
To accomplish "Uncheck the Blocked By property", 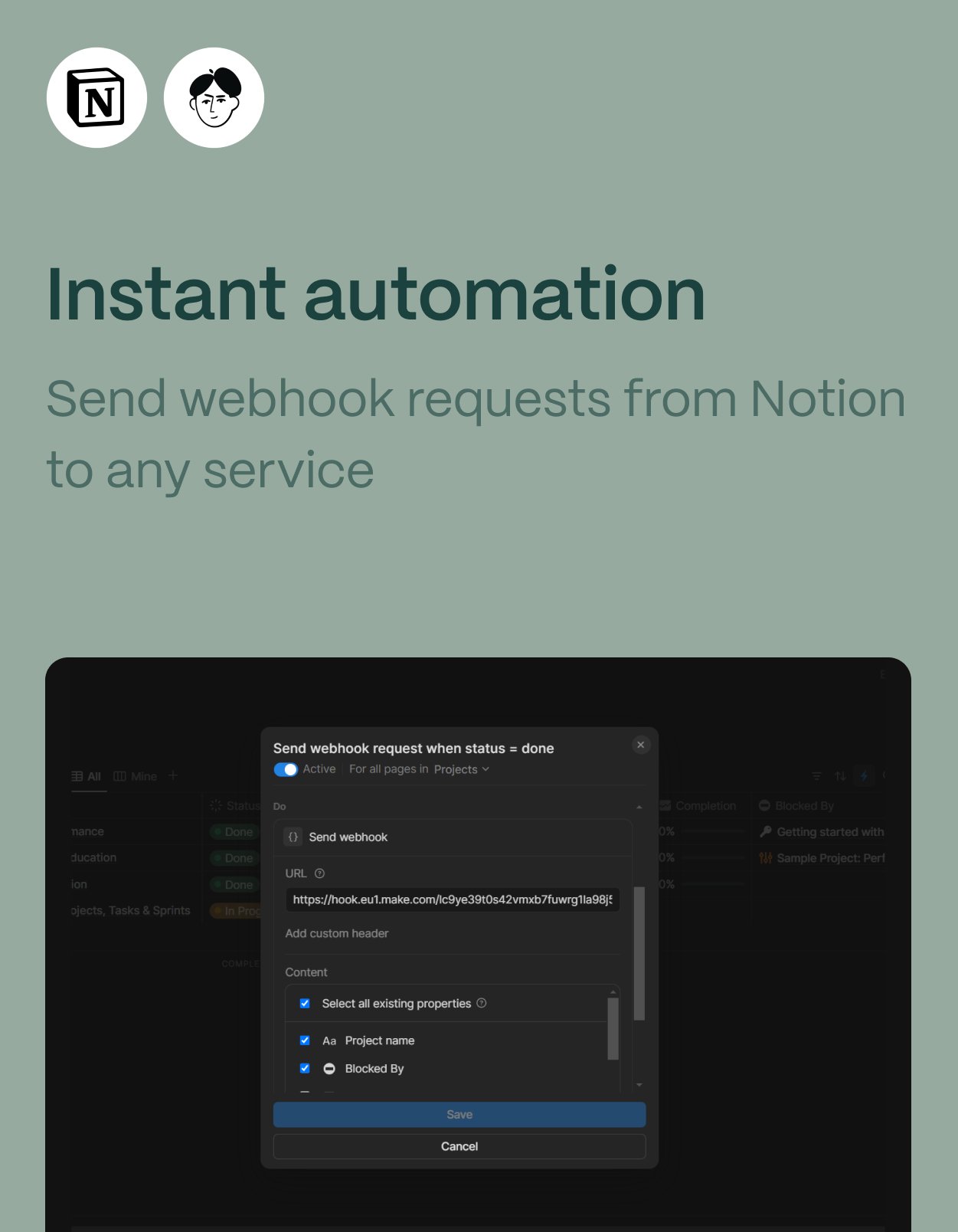I will [305, 1069].
